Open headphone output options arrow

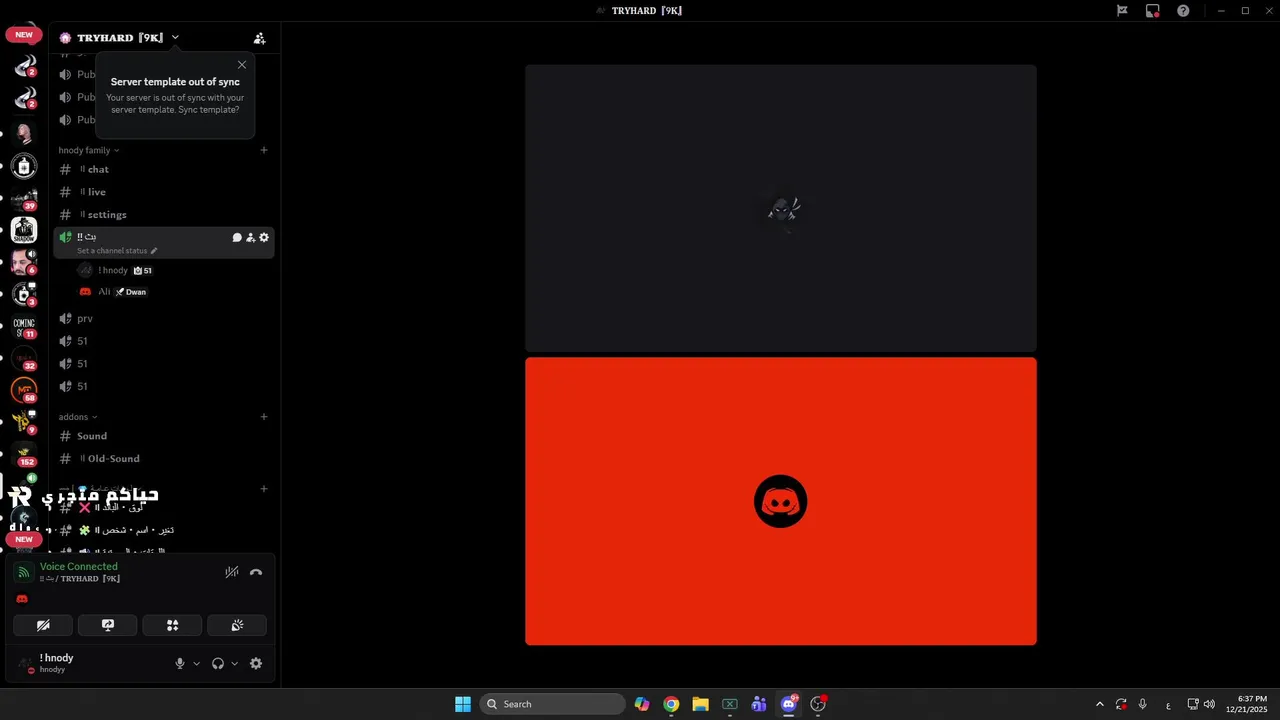point(235,664)
